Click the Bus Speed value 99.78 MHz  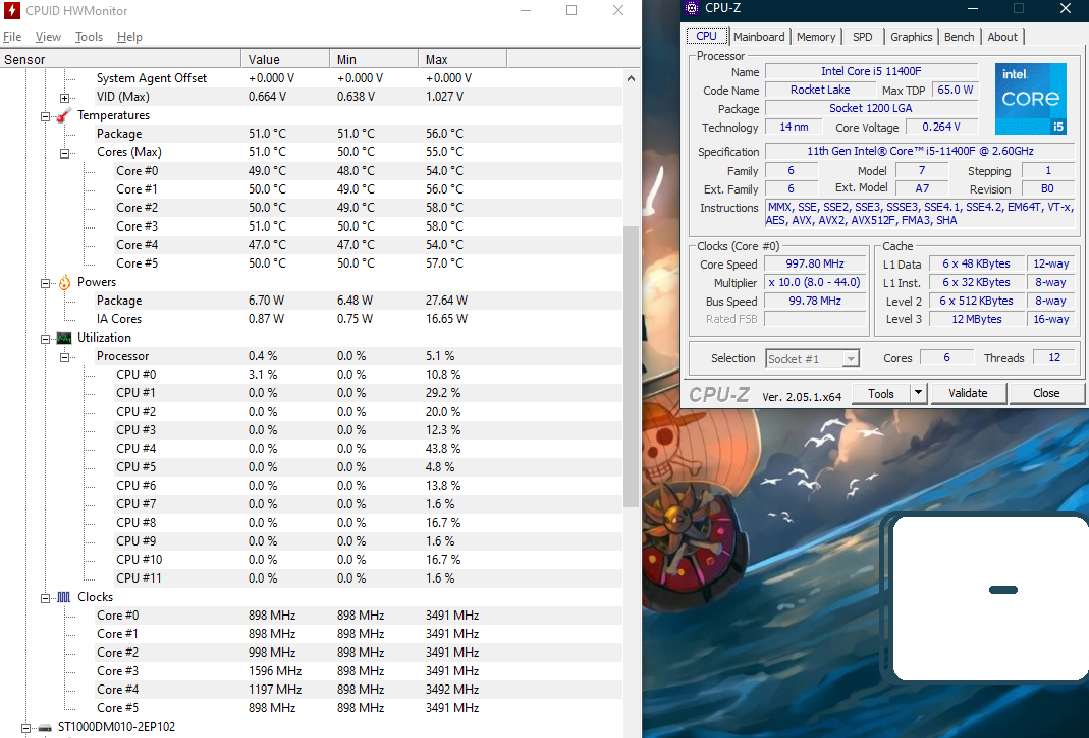[x=815, y=301]
